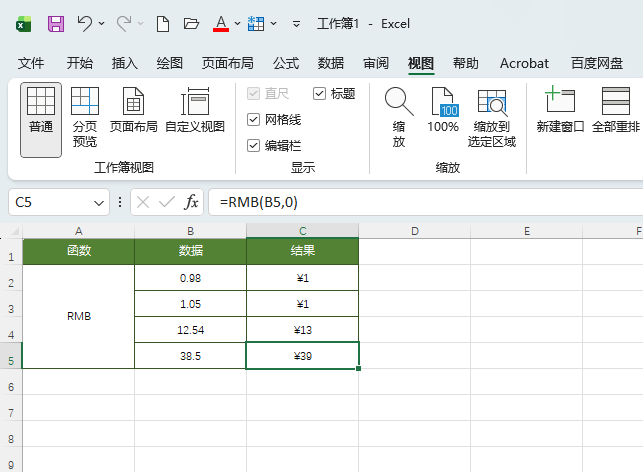The width and height of the screenshot is (643, 472).
Task: Click the table borders icon in quick access
Action: pyautogui.click(x=256, y=24)
